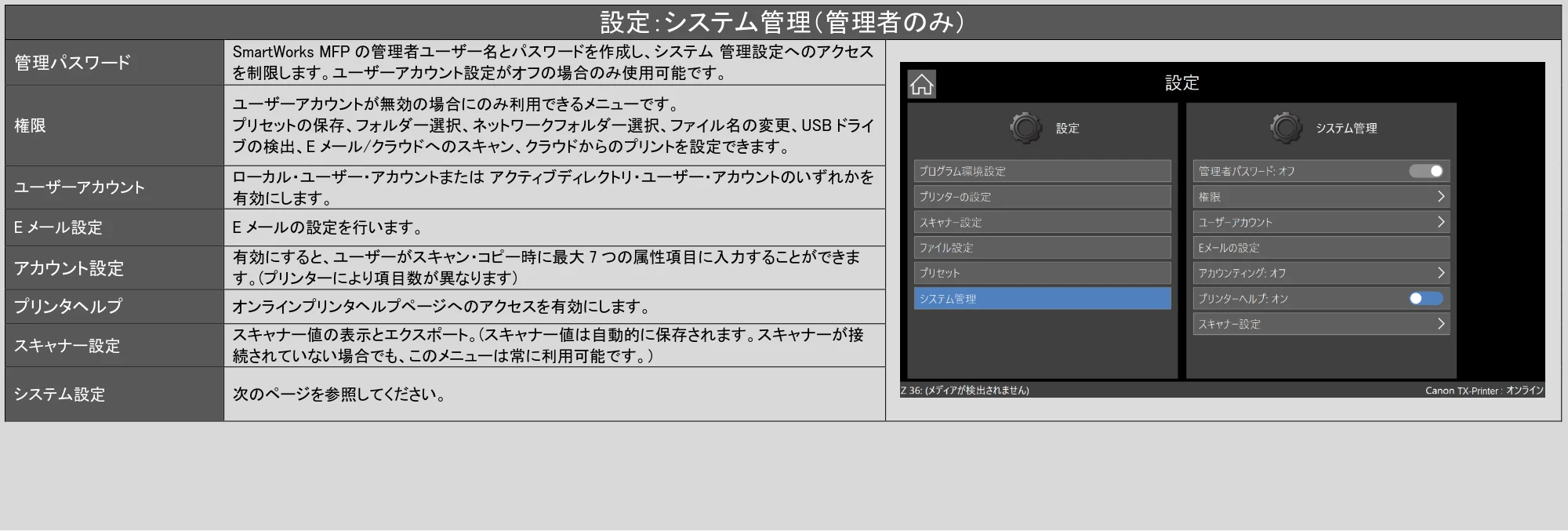This screenshot has width=1568, height=531.
Task: Click the description スキャナー値の表示とエクスポート
Action: click(x=548, y=345)
